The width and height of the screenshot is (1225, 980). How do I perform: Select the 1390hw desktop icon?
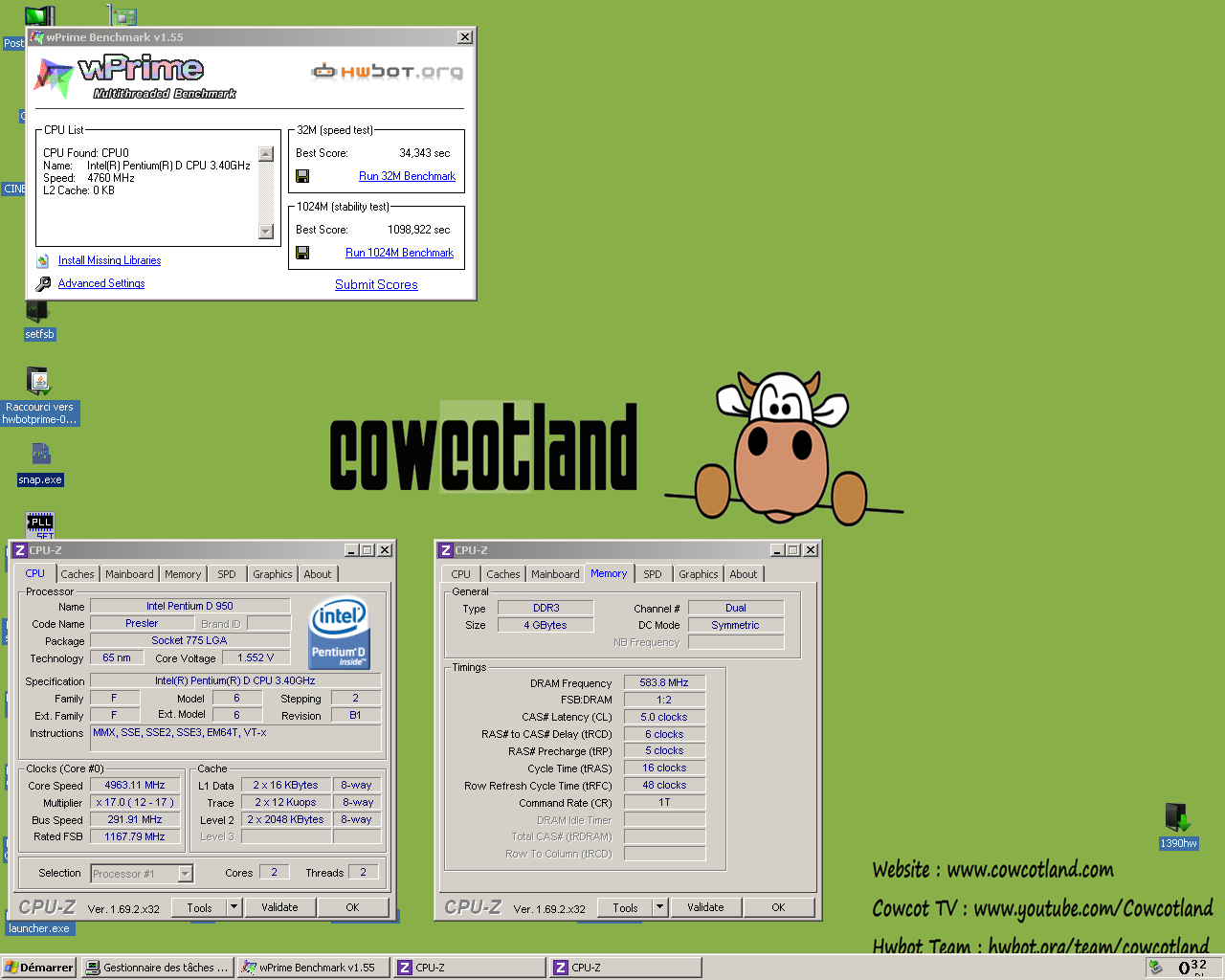1178,826
